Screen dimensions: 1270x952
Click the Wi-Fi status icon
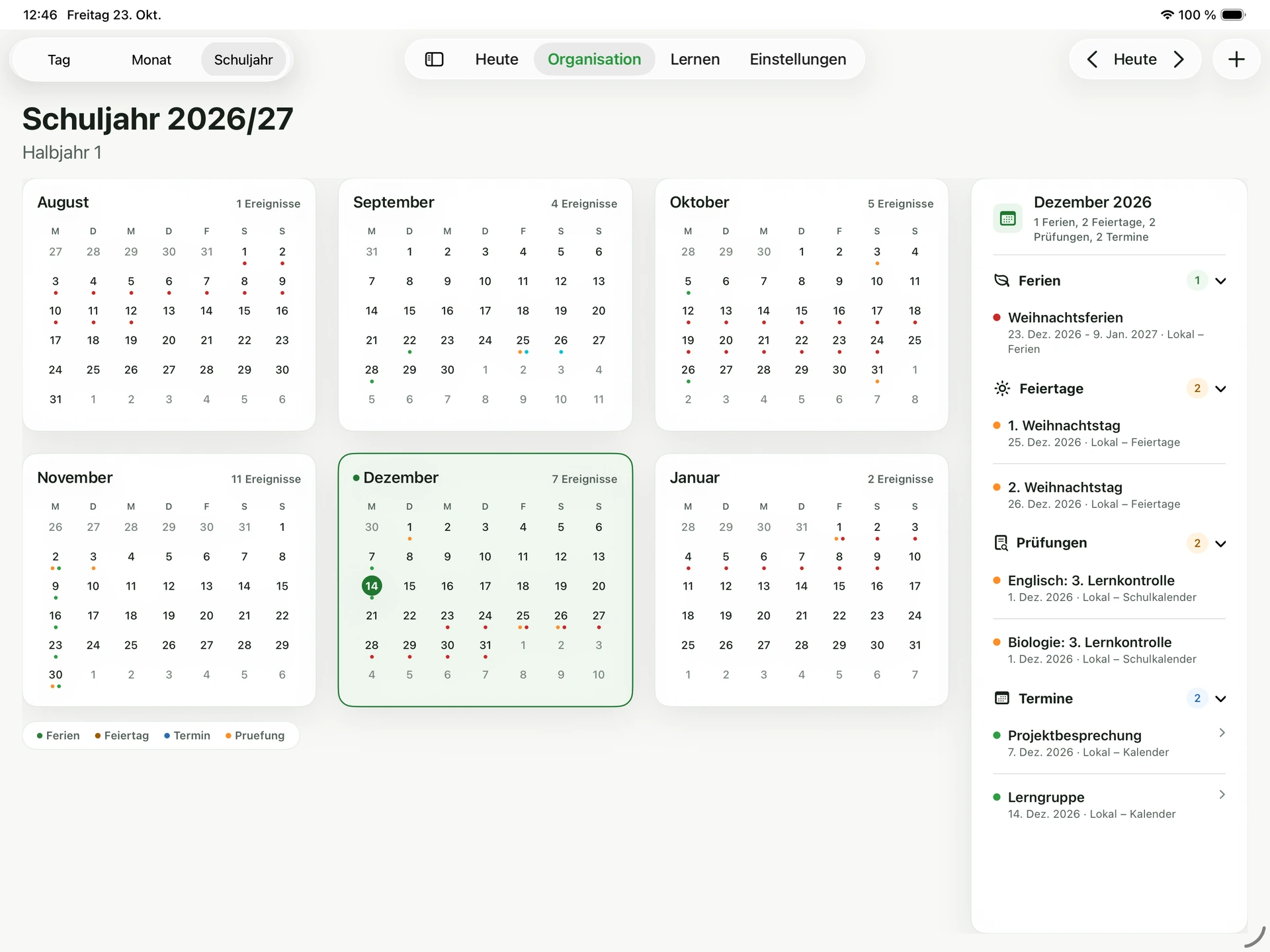click(1167, 15)
